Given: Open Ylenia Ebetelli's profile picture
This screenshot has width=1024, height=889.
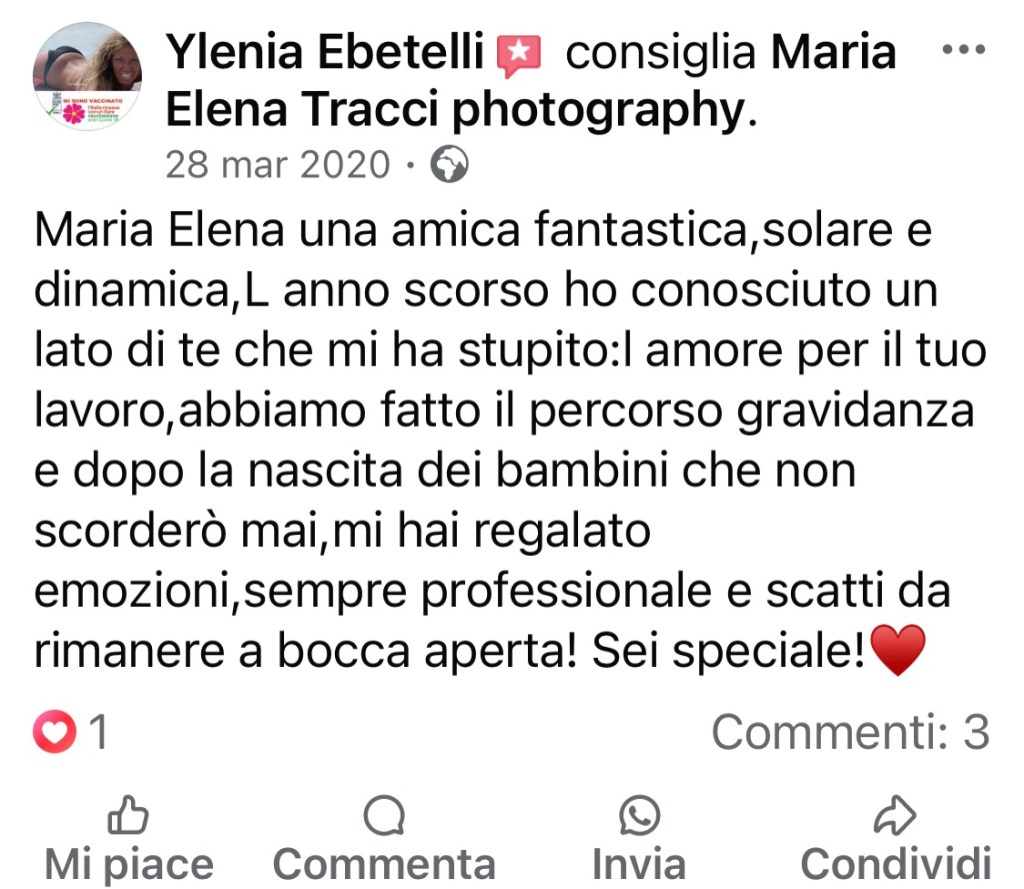Looking at the screenshot, I should [x=88, y=76].
